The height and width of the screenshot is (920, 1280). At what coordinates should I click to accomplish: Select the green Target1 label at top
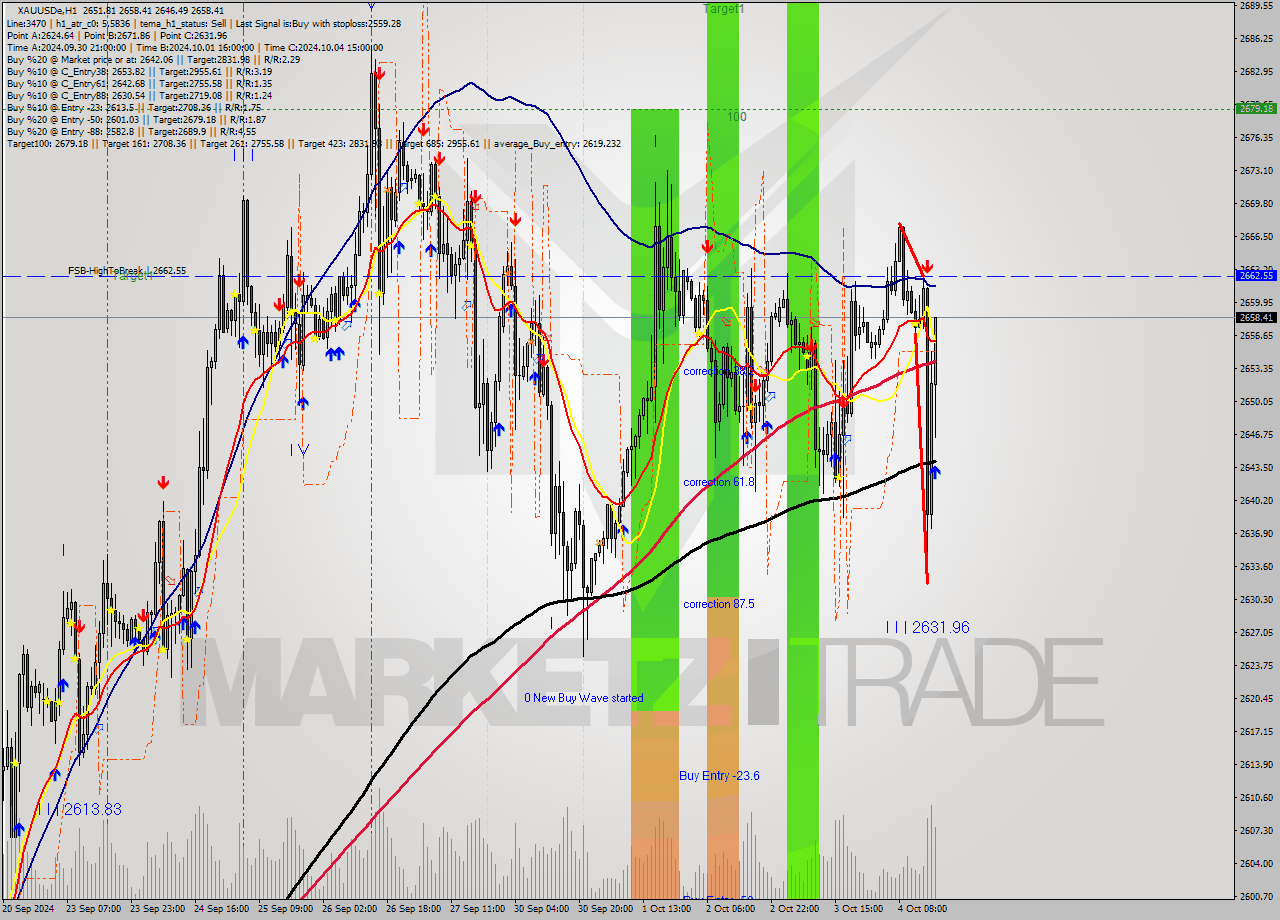723,8
